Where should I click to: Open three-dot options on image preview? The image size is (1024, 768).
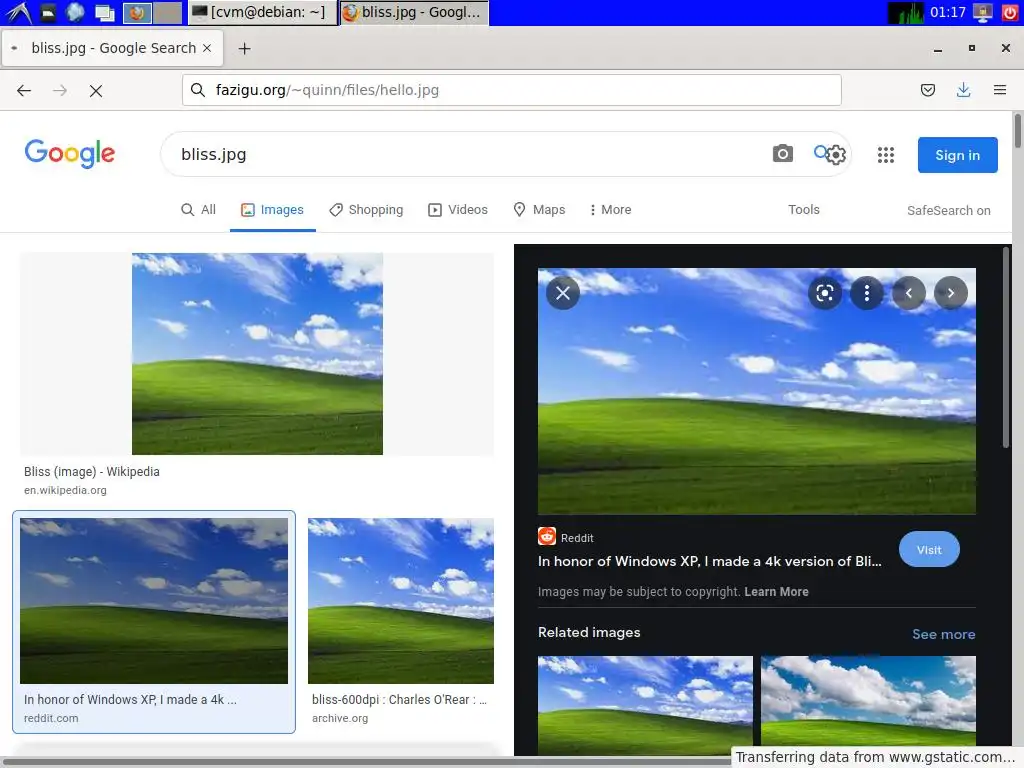click(x=867, y=293)
